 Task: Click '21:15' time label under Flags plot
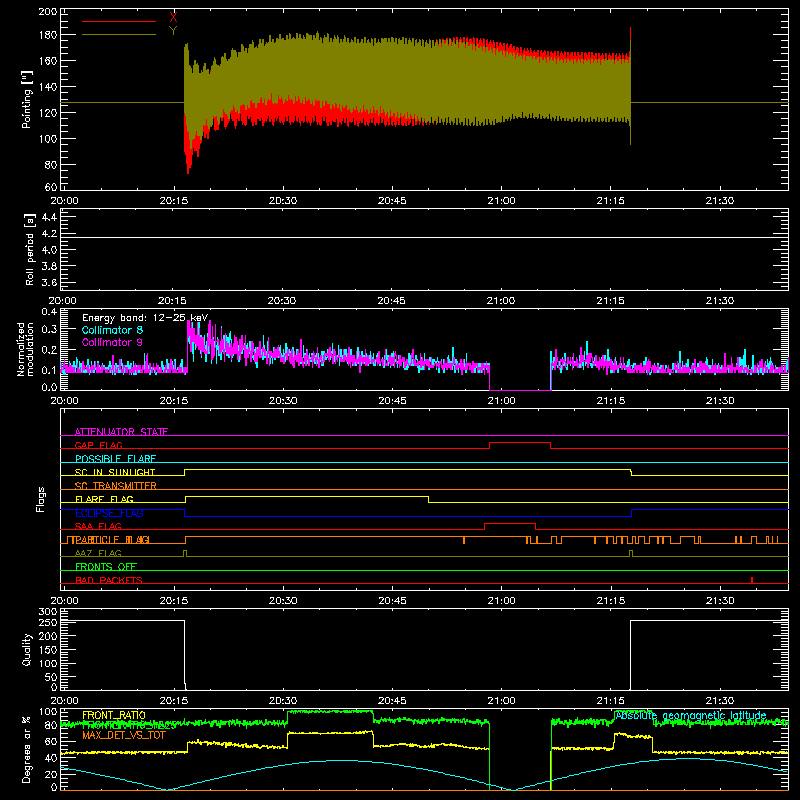(x=610, y=601)
